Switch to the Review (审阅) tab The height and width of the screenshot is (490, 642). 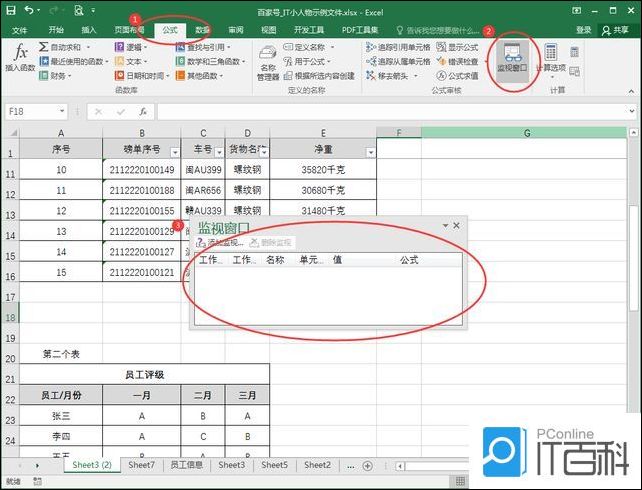pyautogui.click(x=236, y=30)
